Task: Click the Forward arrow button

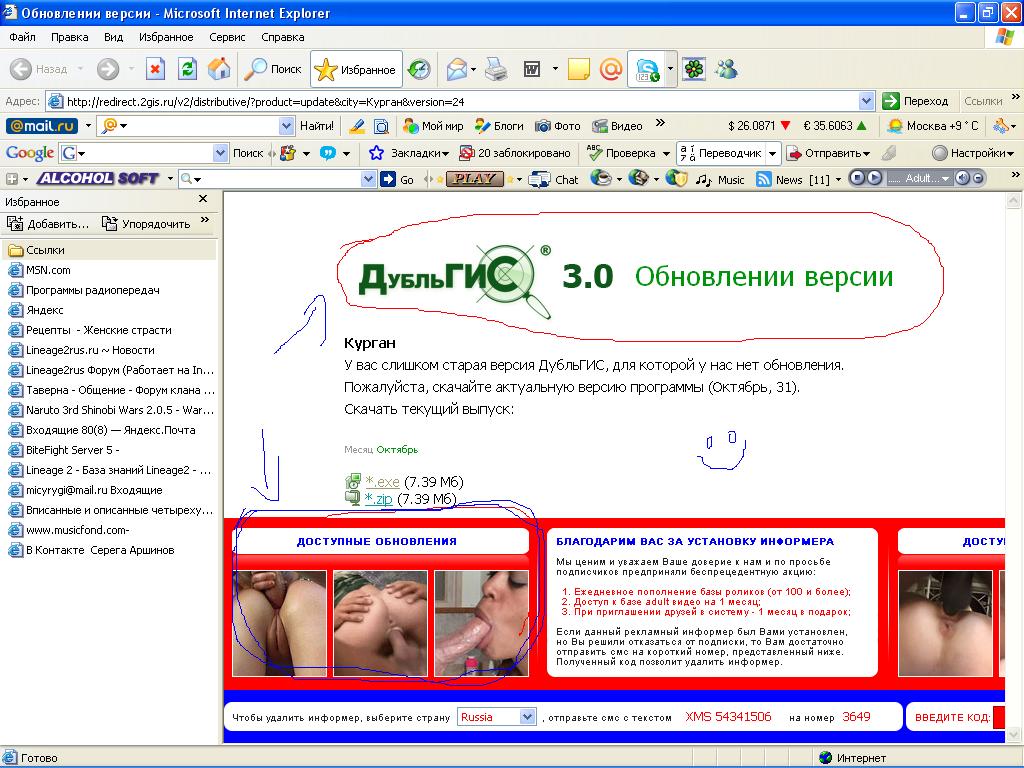Action: [108, 69]
